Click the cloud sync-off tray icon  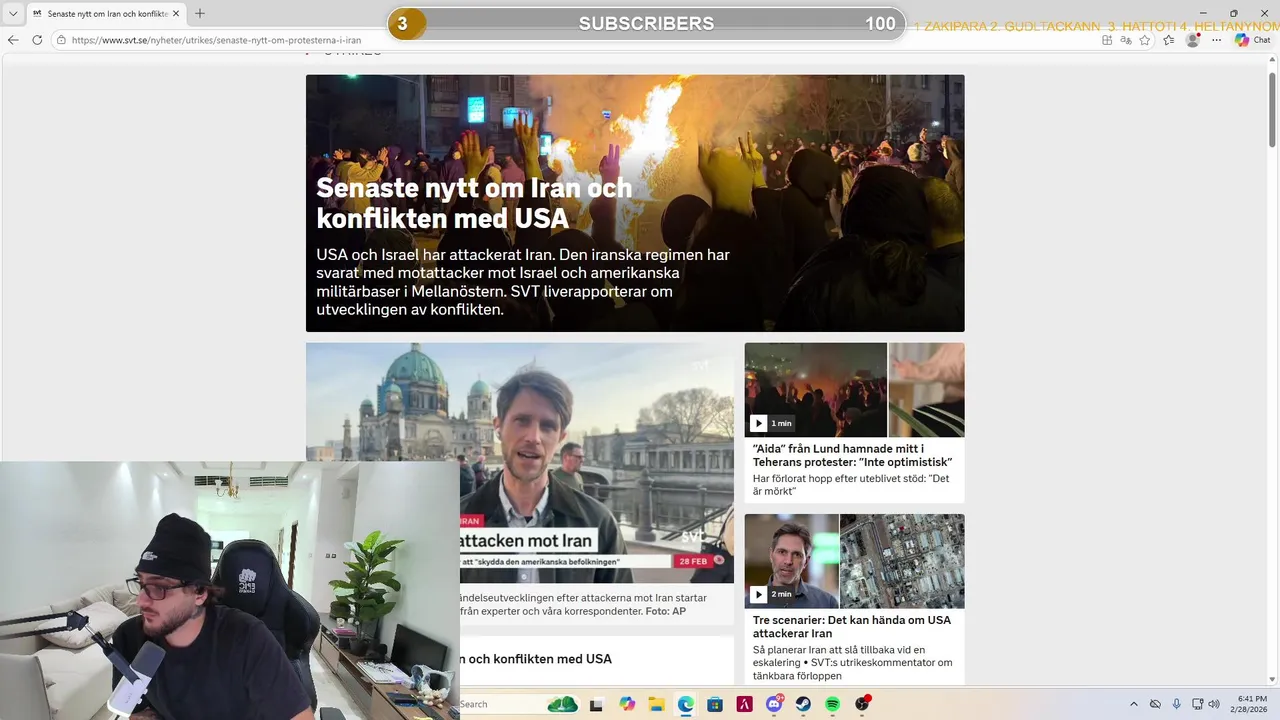1155,704
